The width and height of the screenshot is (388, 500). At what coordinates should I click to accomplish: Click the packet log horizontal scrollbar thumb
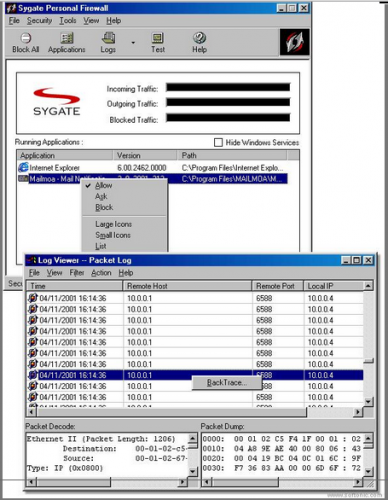171,412
